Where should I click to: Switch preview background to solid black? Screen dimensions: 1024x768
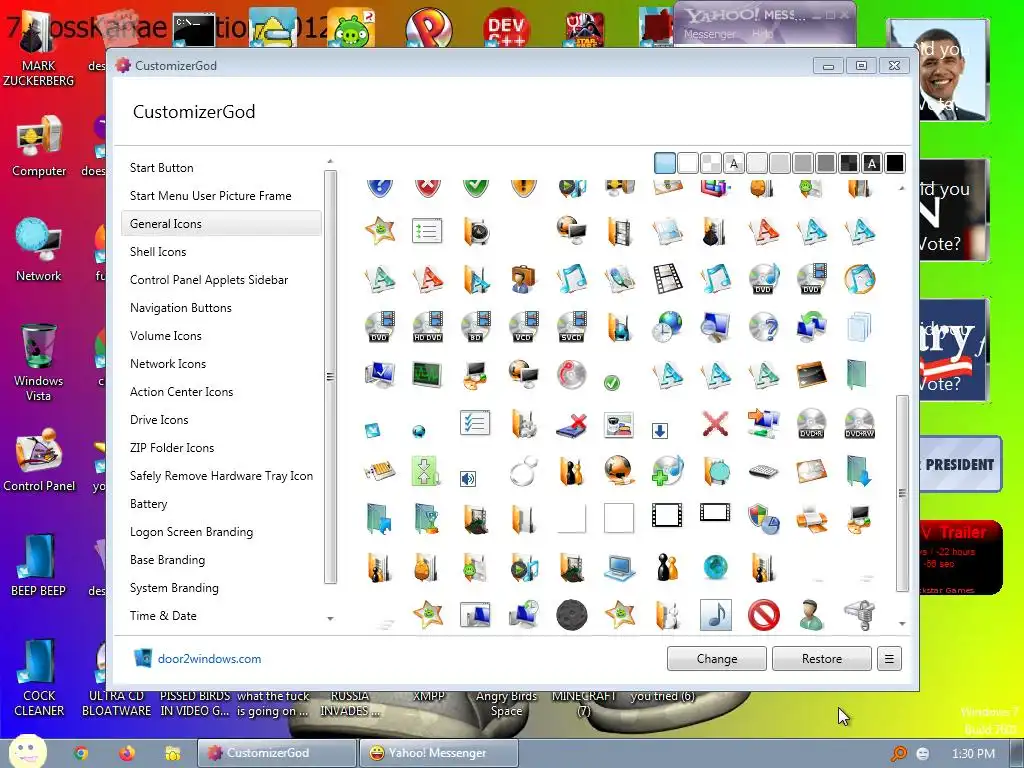[x=895, y=163]
